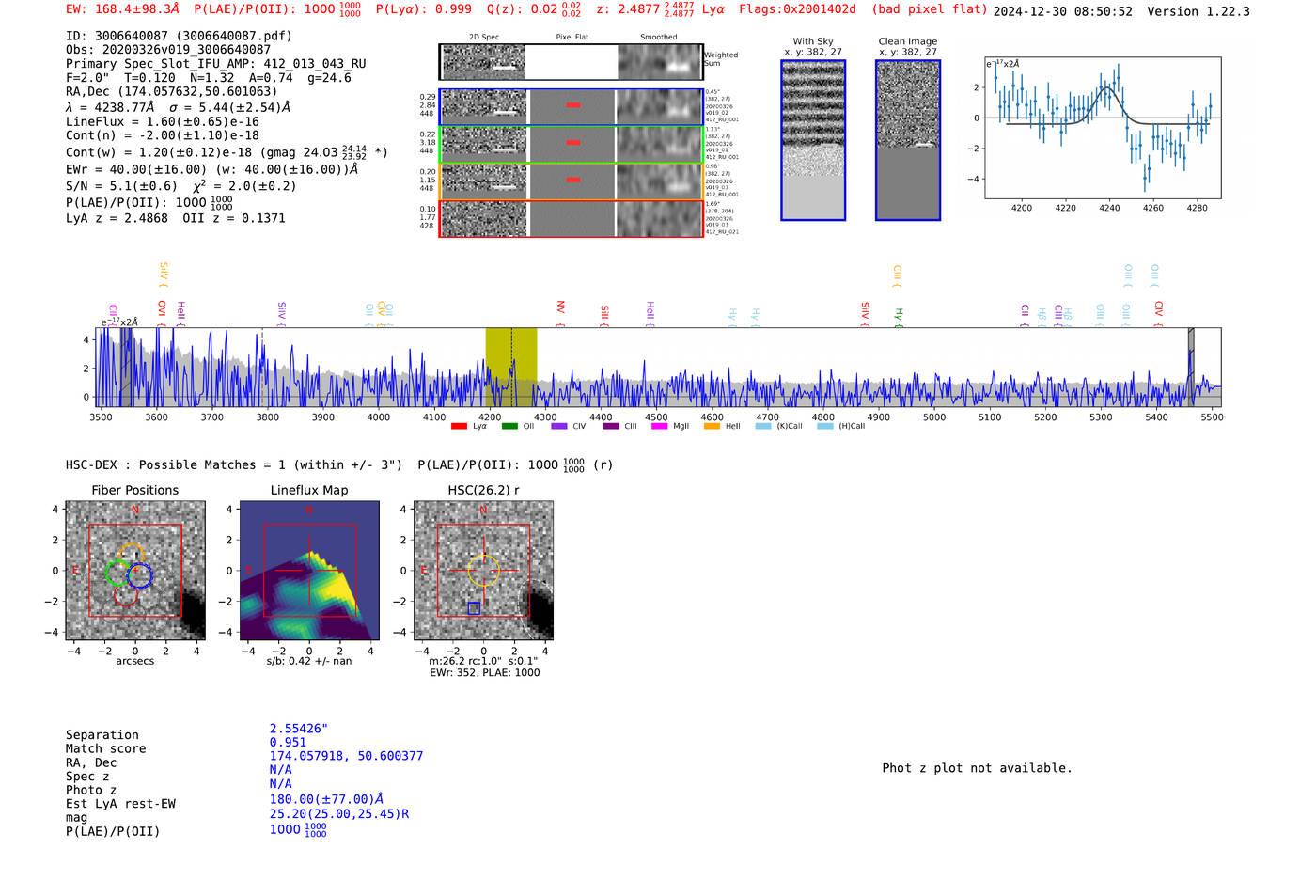Click the blue fiber circle in Fiber Positions
This screenshot has width=1316, height=896.
[x=139, y=574]
